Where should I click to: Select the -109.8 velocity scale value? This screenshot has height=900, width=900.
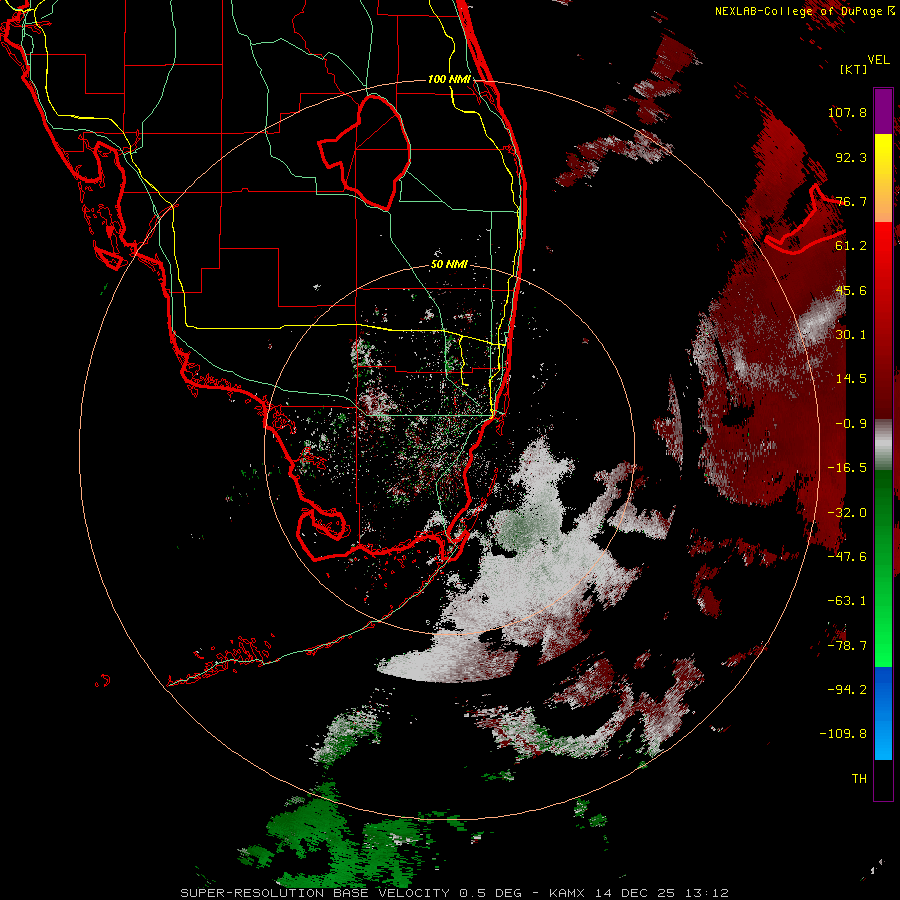tap(843, 734)
